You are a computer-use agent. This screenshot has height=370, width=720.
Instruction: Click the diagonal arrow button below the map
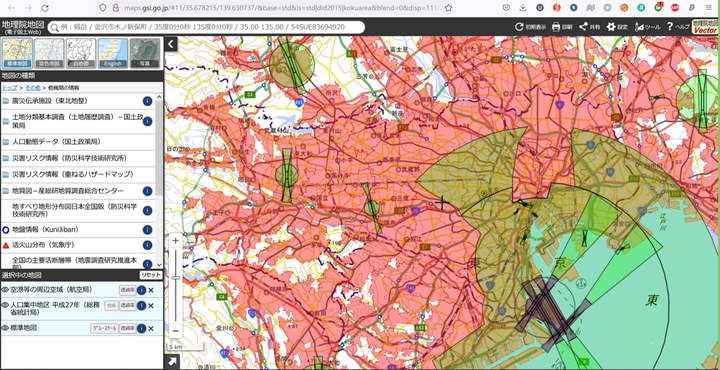coord(173,362)
